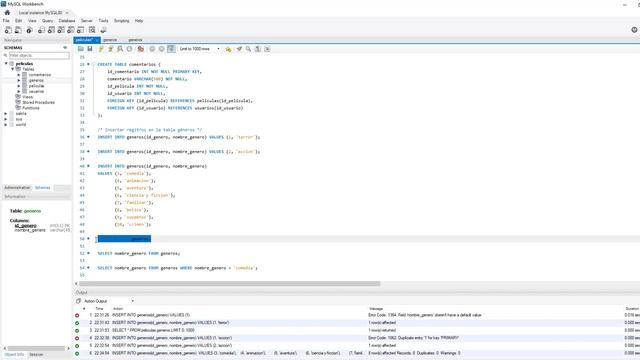This screenshot has height=360, width=640.
Task: Open the Query menu
Action: click(47, 21)
